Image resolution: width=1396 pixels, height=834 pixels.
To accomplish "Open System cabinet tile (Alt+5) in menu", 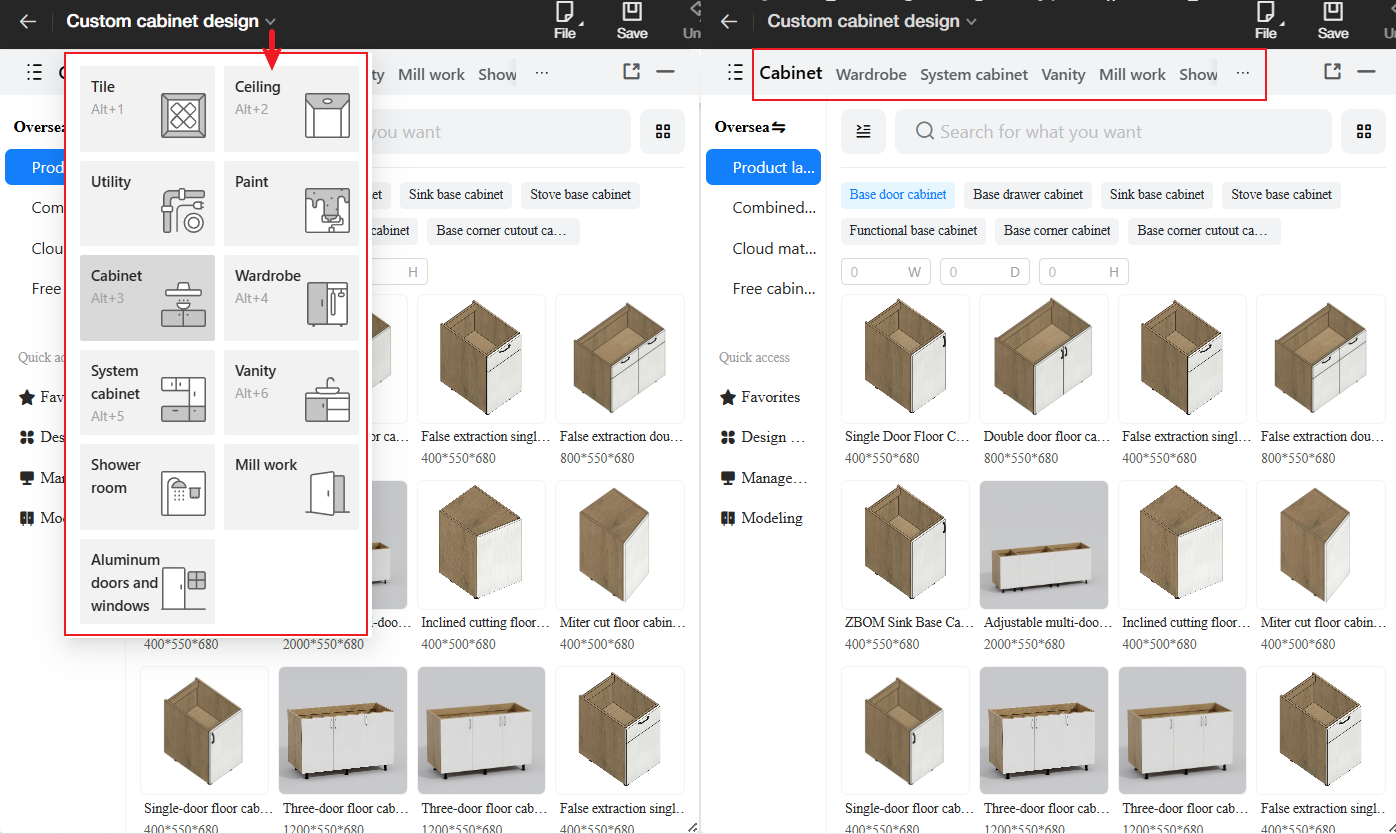I will tap(147, 392).
